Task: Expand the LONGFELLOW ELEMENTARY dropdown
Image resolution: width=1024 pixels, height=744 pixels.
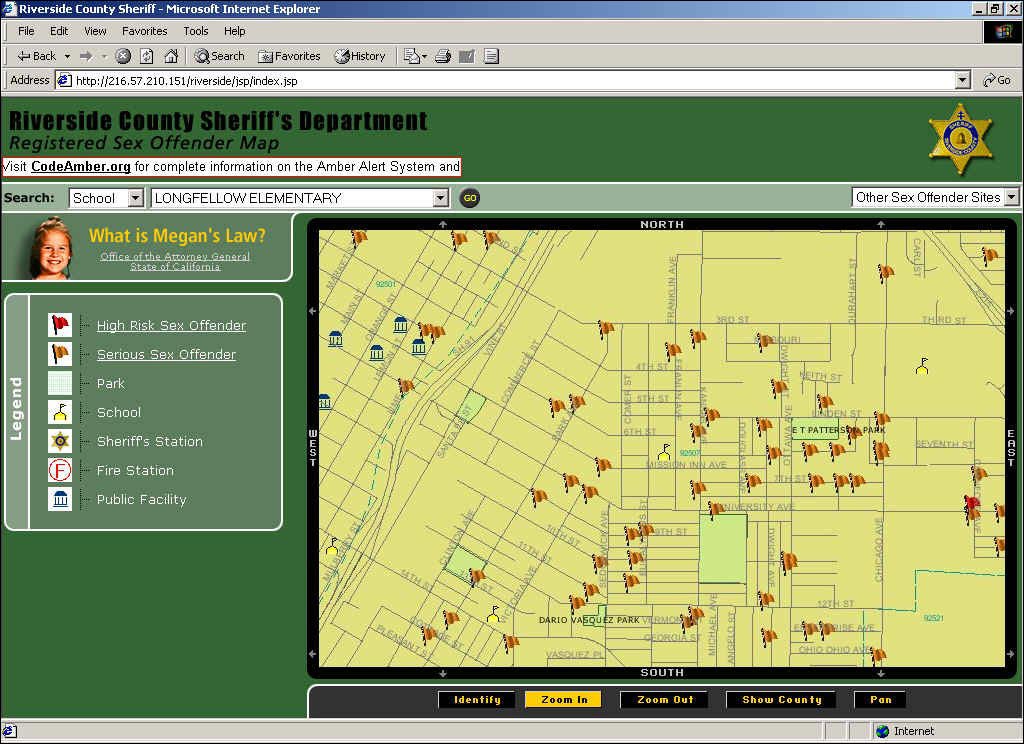Action: pos(441,198)
